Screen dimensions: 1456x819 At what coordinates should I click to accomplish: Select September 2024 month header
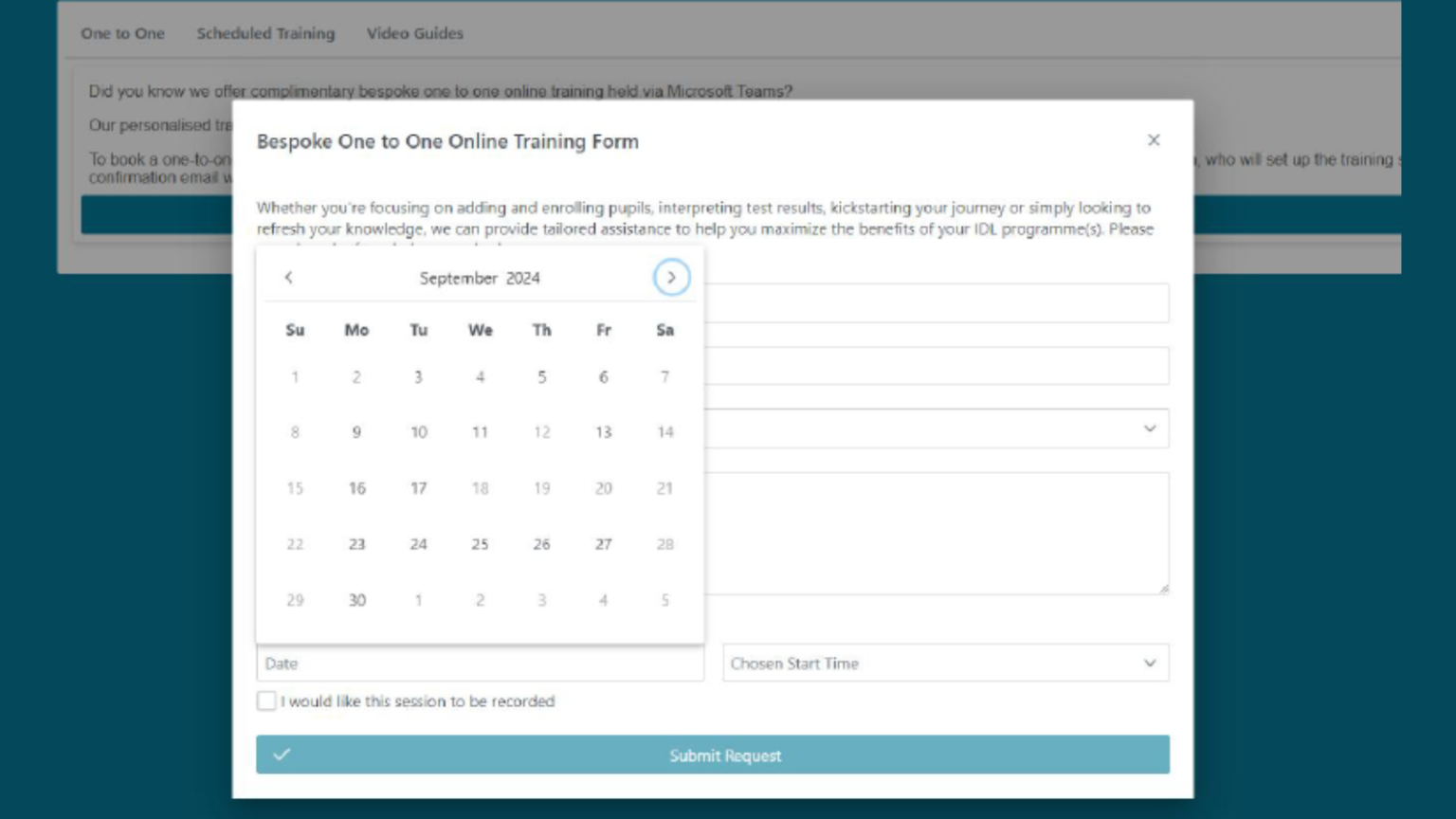click(480, 278)
